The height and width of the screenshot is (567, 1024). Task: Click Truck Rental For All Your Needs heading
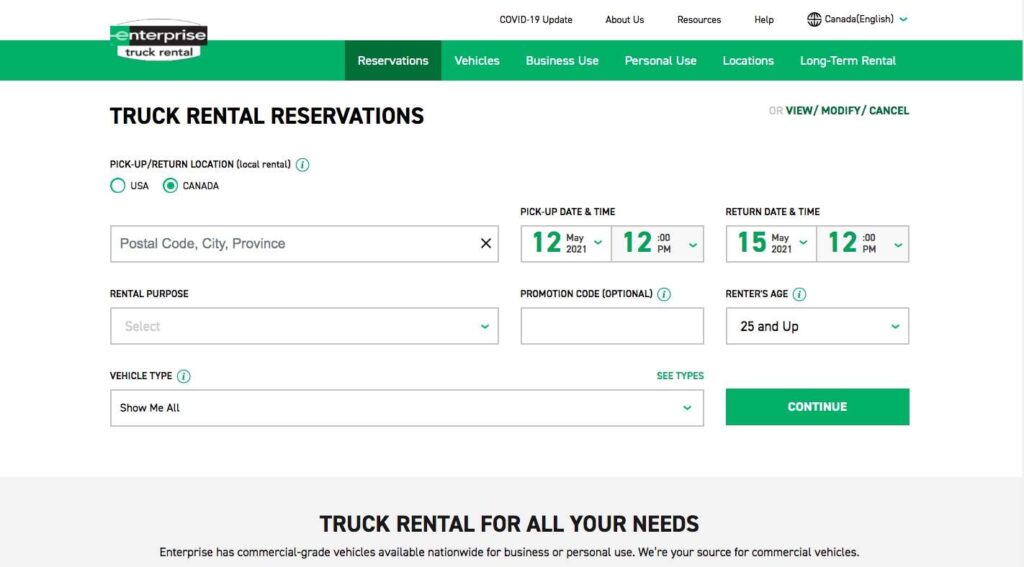tap(509, 524)
